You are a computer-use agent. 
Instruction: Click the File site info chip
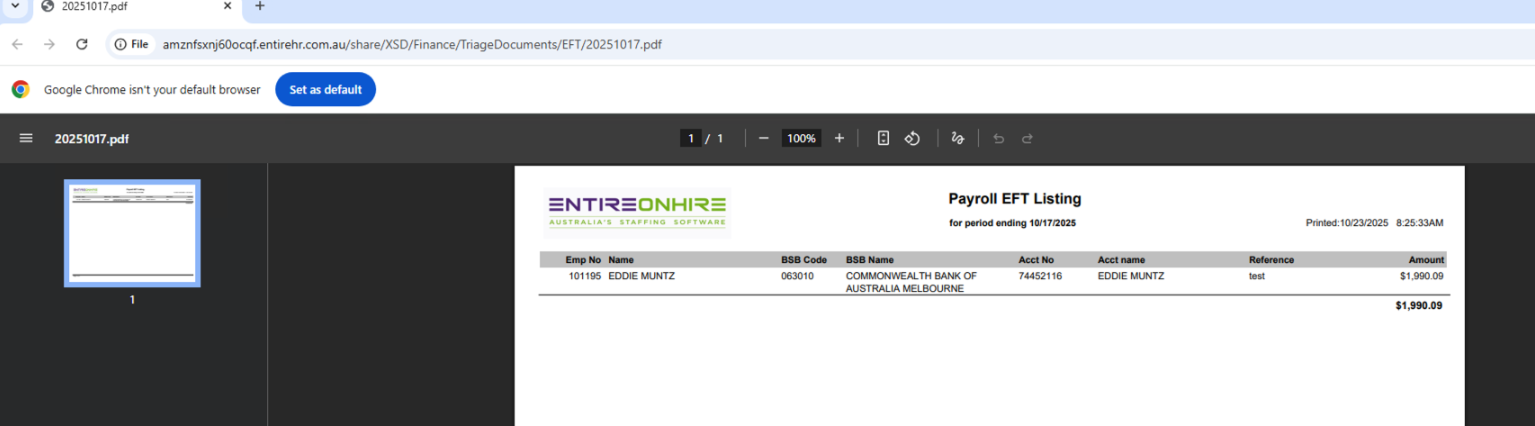pyautogui.click(x=131, y=44)
